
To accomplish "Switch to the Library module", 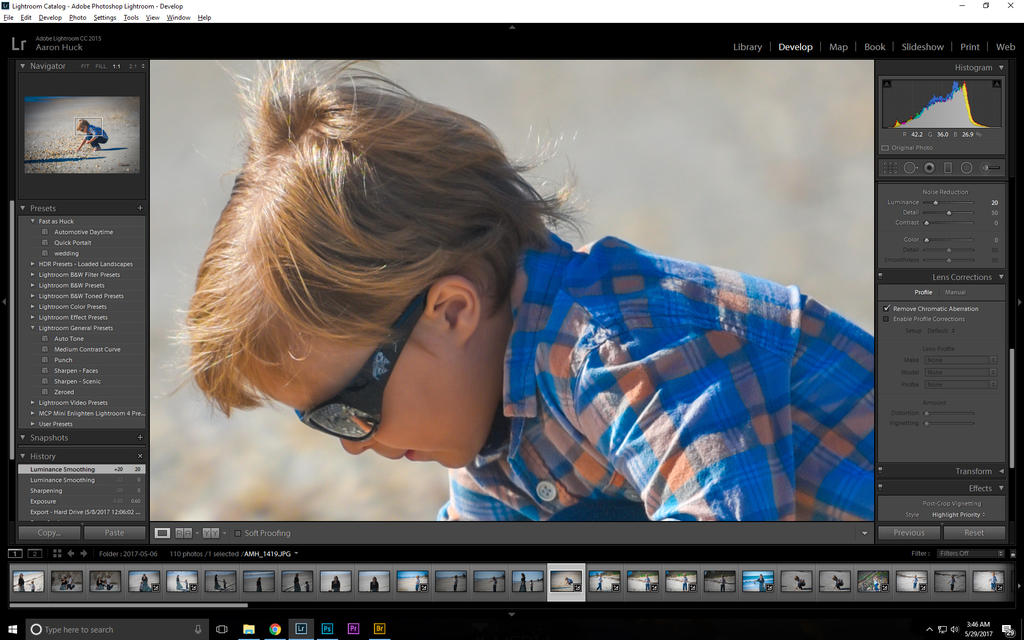I will pyautogui.click(x=747, y=47).
